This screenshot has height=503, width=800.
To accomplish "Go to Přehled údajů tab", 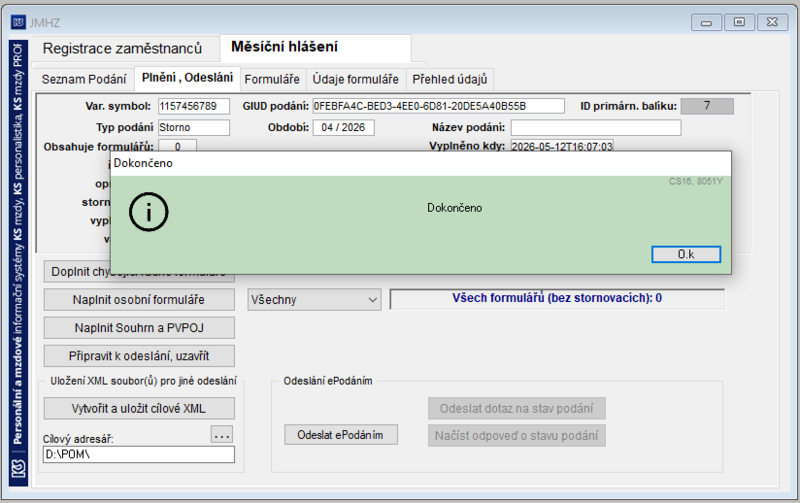I will [449, 80].
